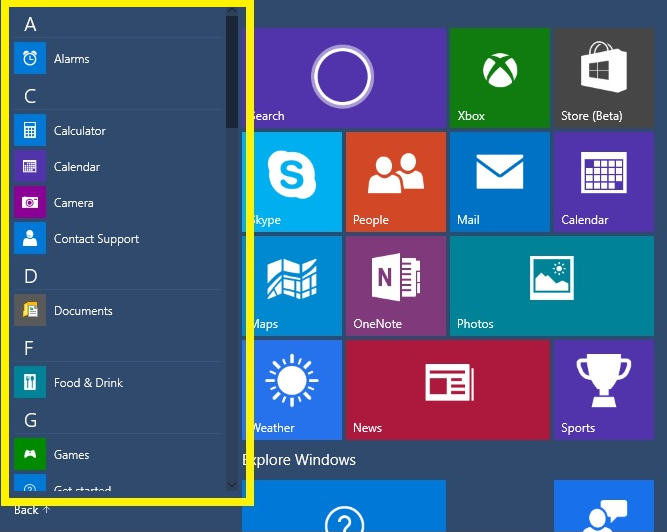Select the letter F group header
The height and width of the screenshot is (532, 667).
[29, 348]
